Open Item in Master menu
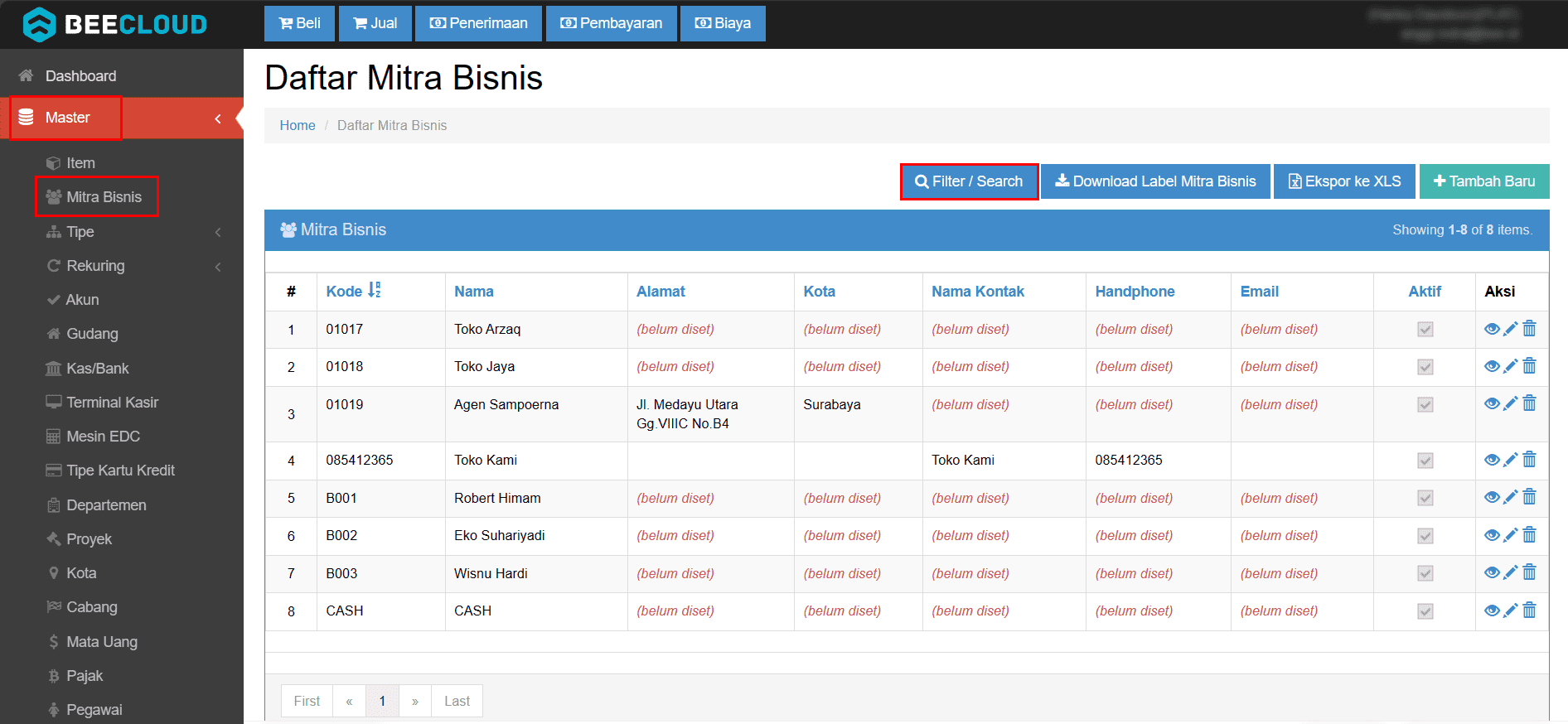The width and height of the screenshot is (1568, 724). coord(80,163)
